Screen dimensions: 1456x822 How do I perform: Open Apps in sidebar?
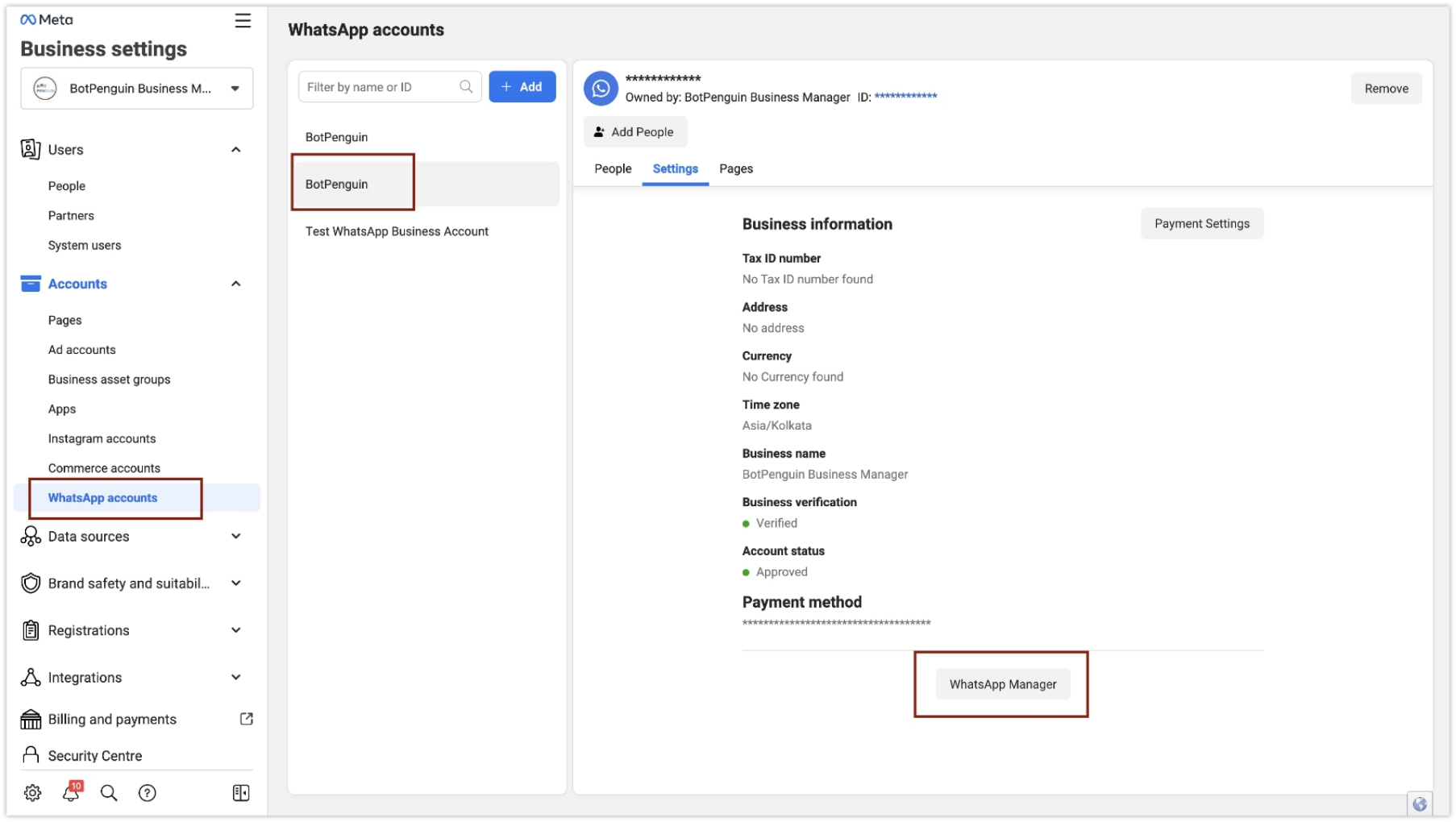pyautogui.click(x=62, y=409)
